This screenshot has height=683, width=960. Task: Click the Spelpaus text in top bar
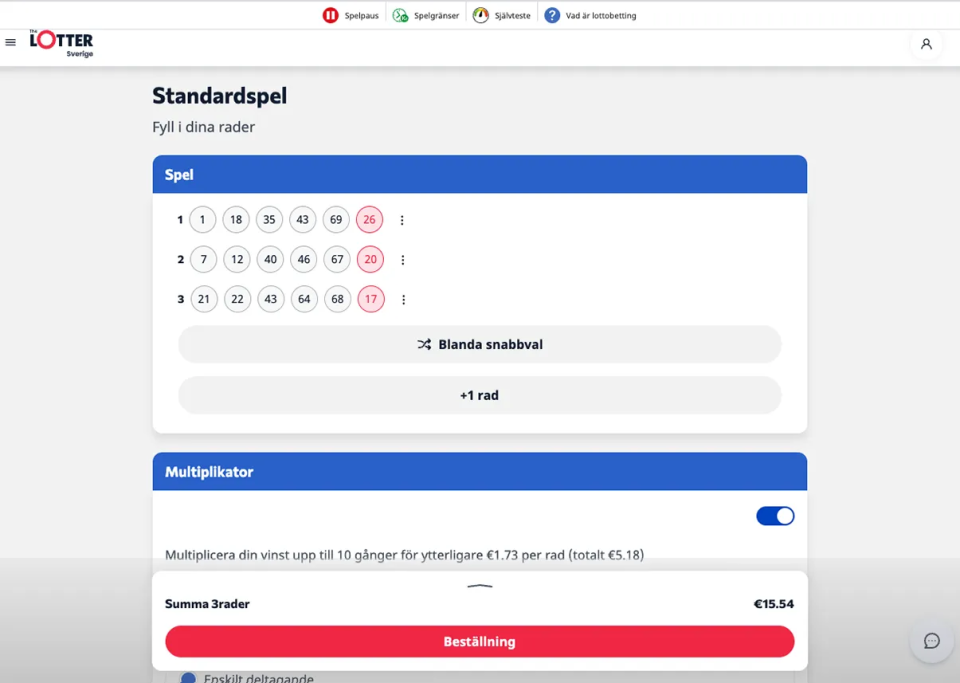coord(361,16)
